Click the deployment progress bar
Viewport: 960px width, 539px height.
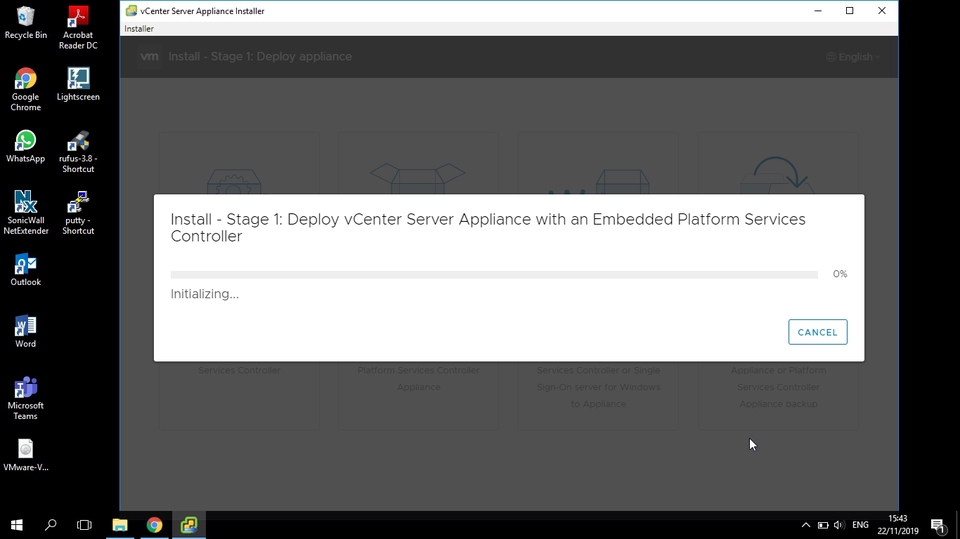click(x=494, y=274)
